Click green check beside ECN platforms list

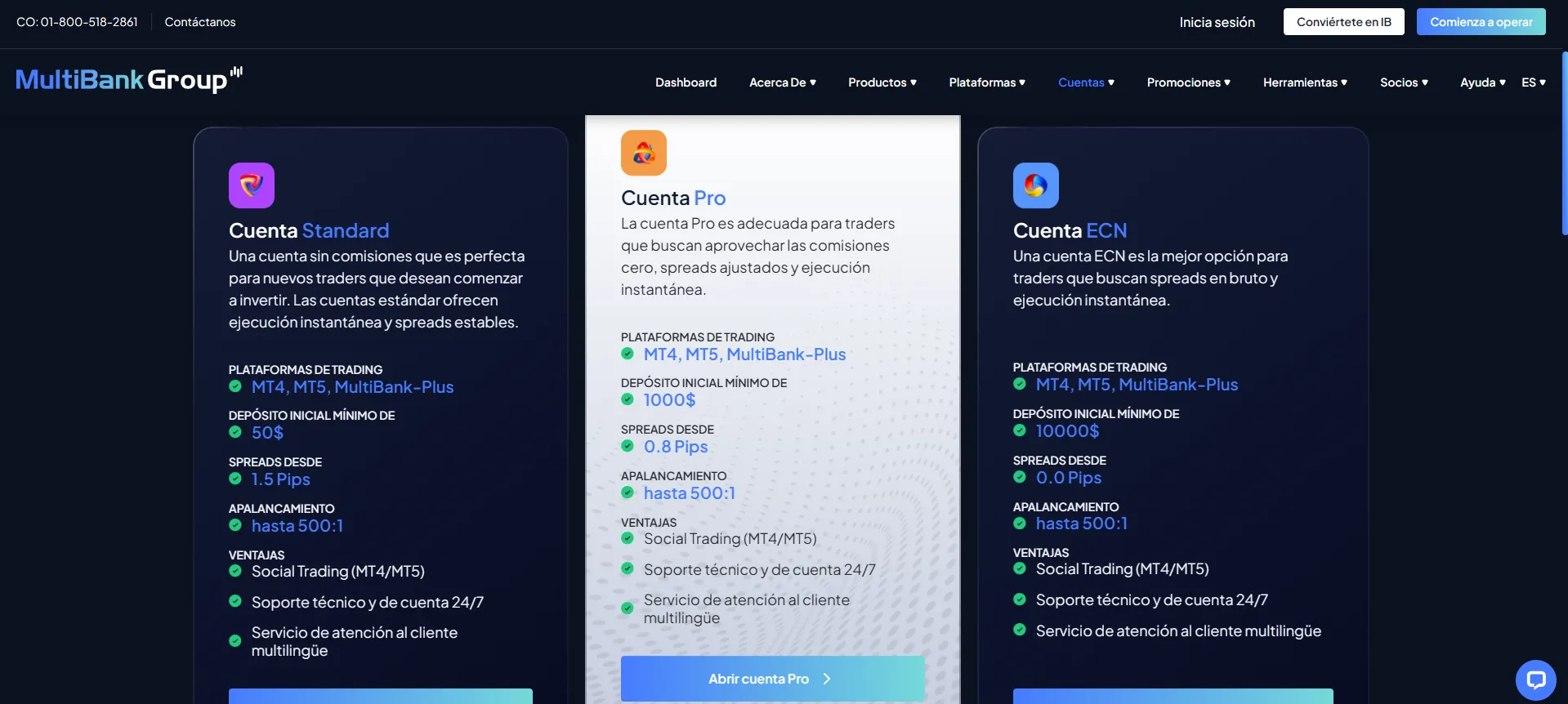[x=1020, y=384]
